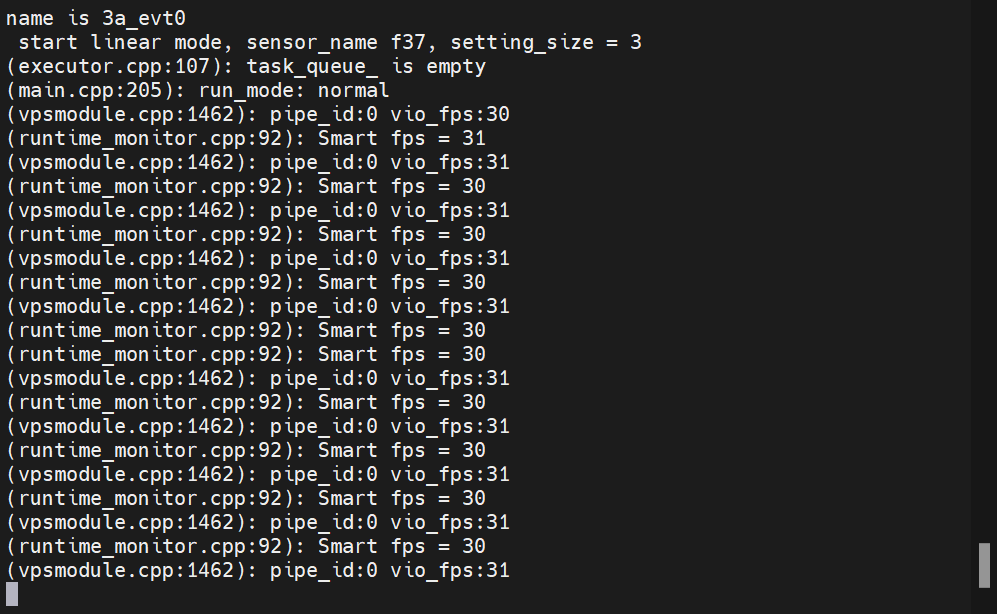
Task: Click the word start in linear mode line
Action: click(48, 43)
